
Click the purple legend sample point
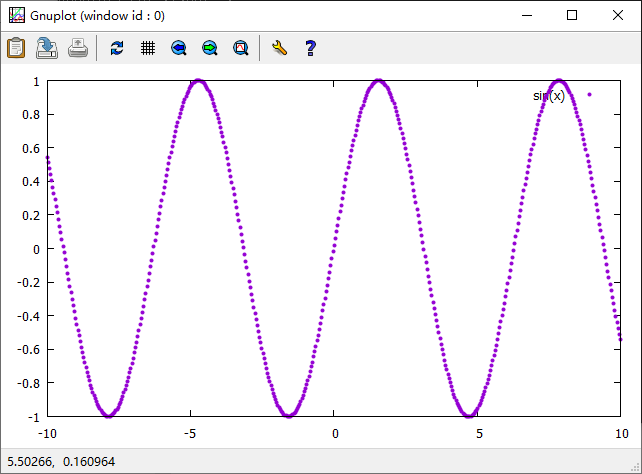pyautogui.click(x=590, y=95)
